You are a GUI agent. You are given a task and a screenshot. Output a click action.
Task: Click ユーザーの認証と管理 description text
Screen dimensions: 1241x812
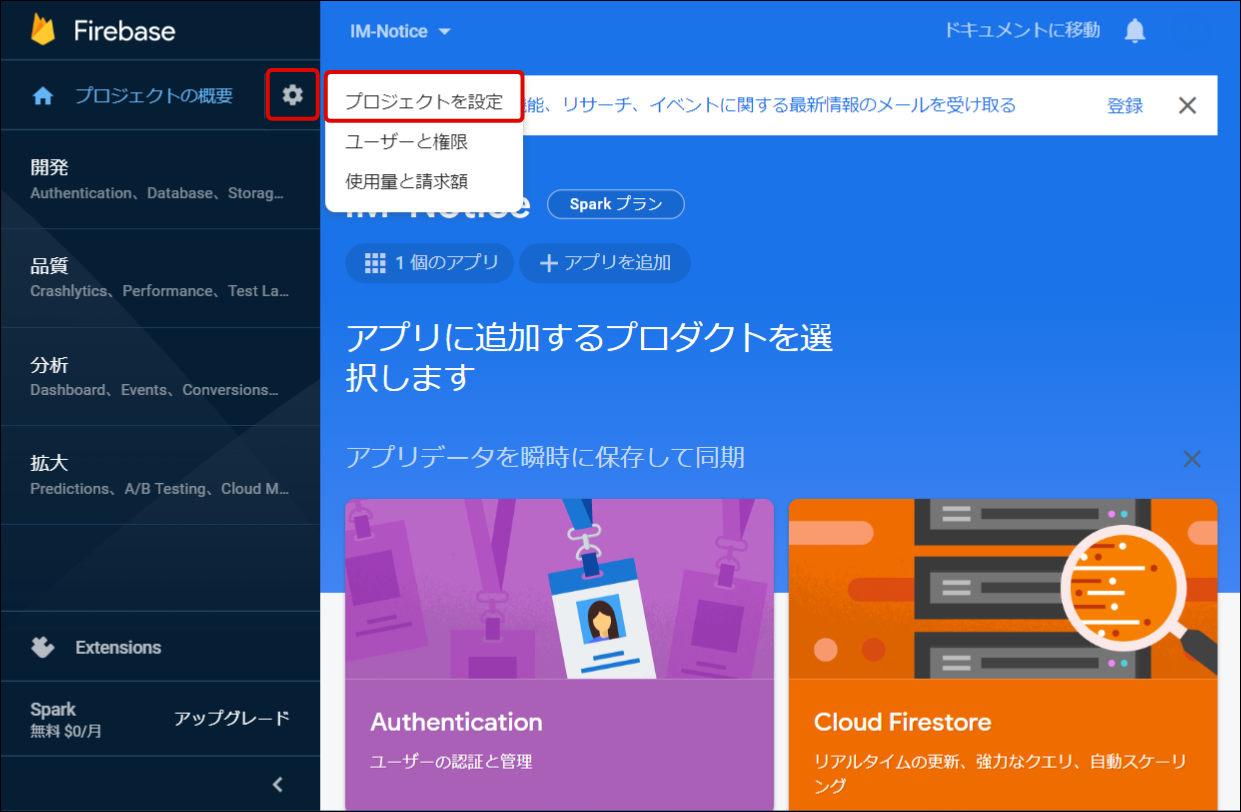(x=451, y=762)
